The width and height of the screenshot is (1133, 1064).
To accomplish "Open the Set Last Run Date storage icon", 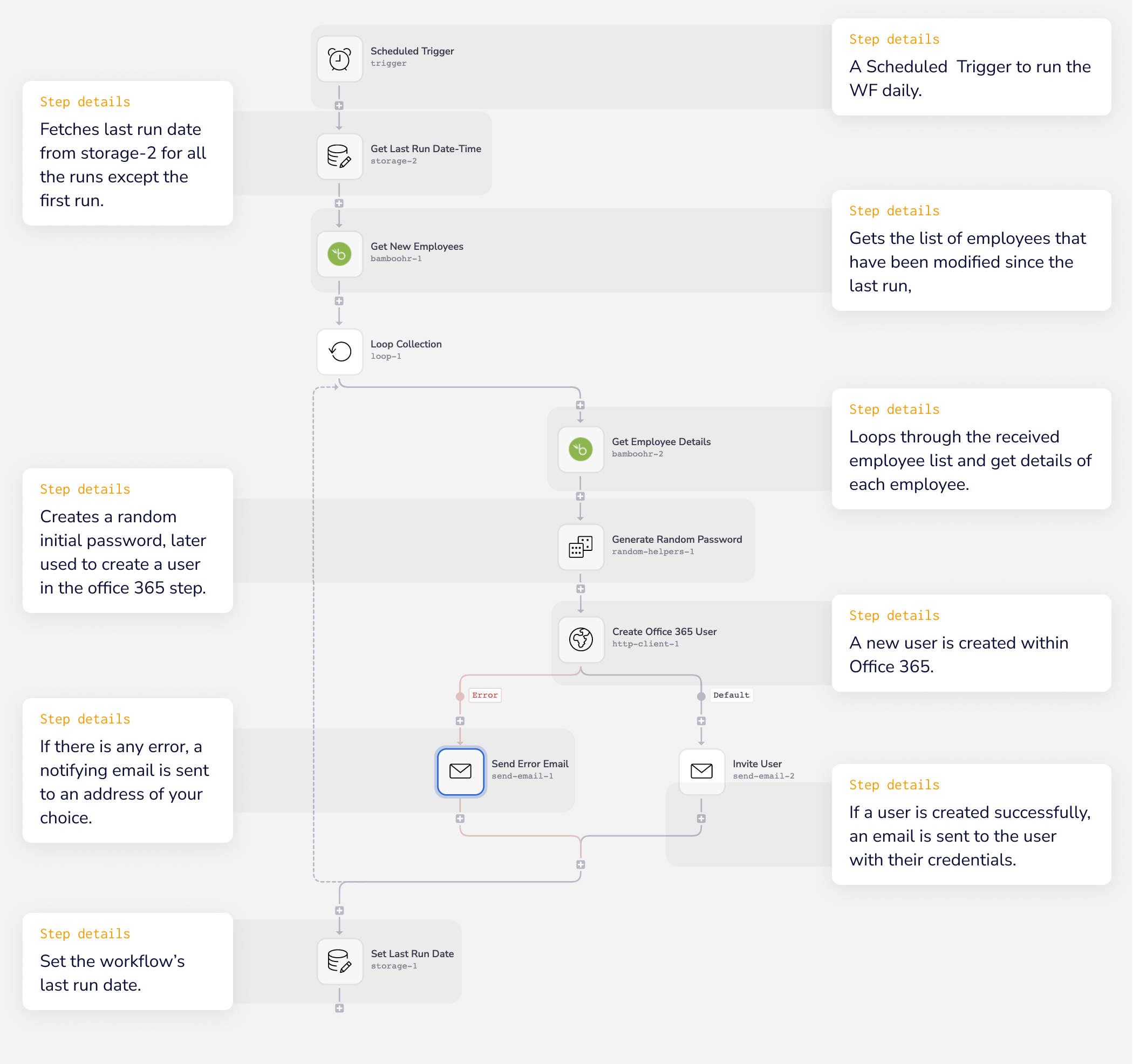I will (340, 961).
